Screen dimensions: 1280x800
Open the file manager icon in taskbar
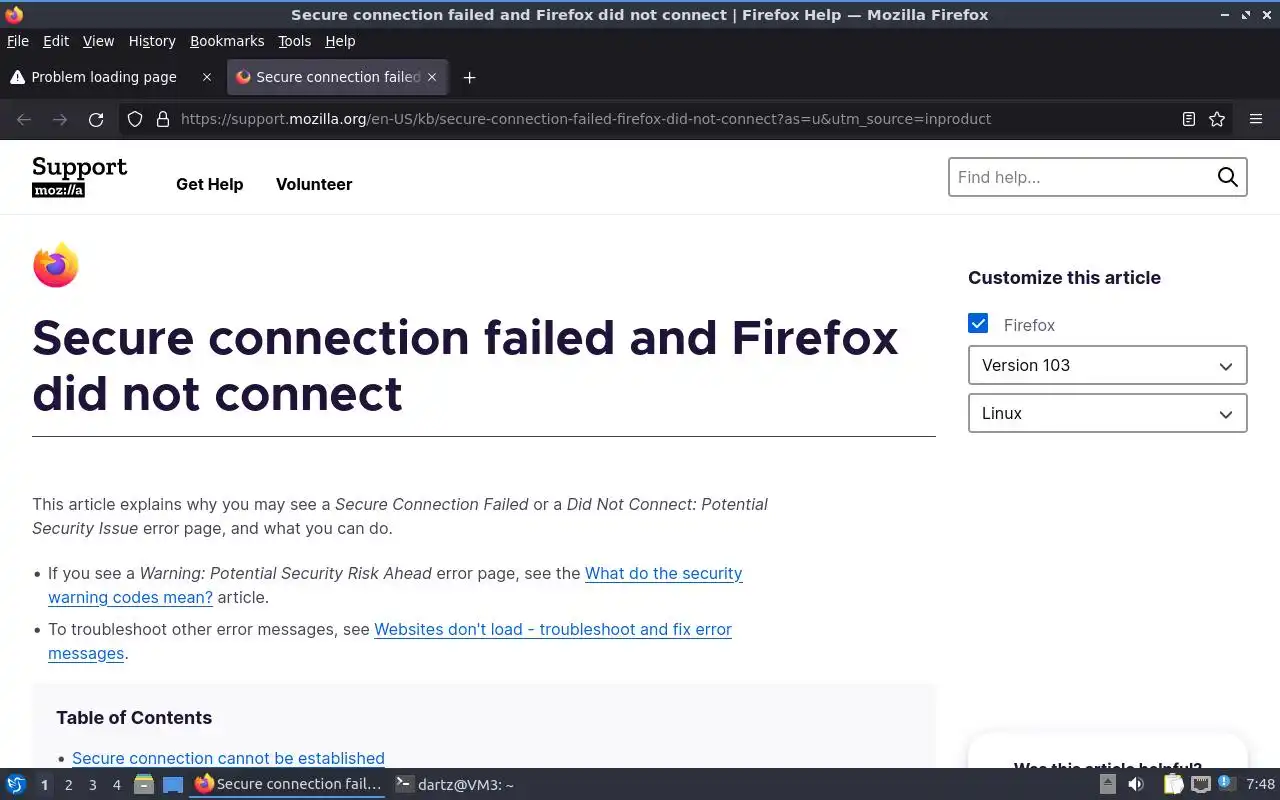(x=144, y=784)
